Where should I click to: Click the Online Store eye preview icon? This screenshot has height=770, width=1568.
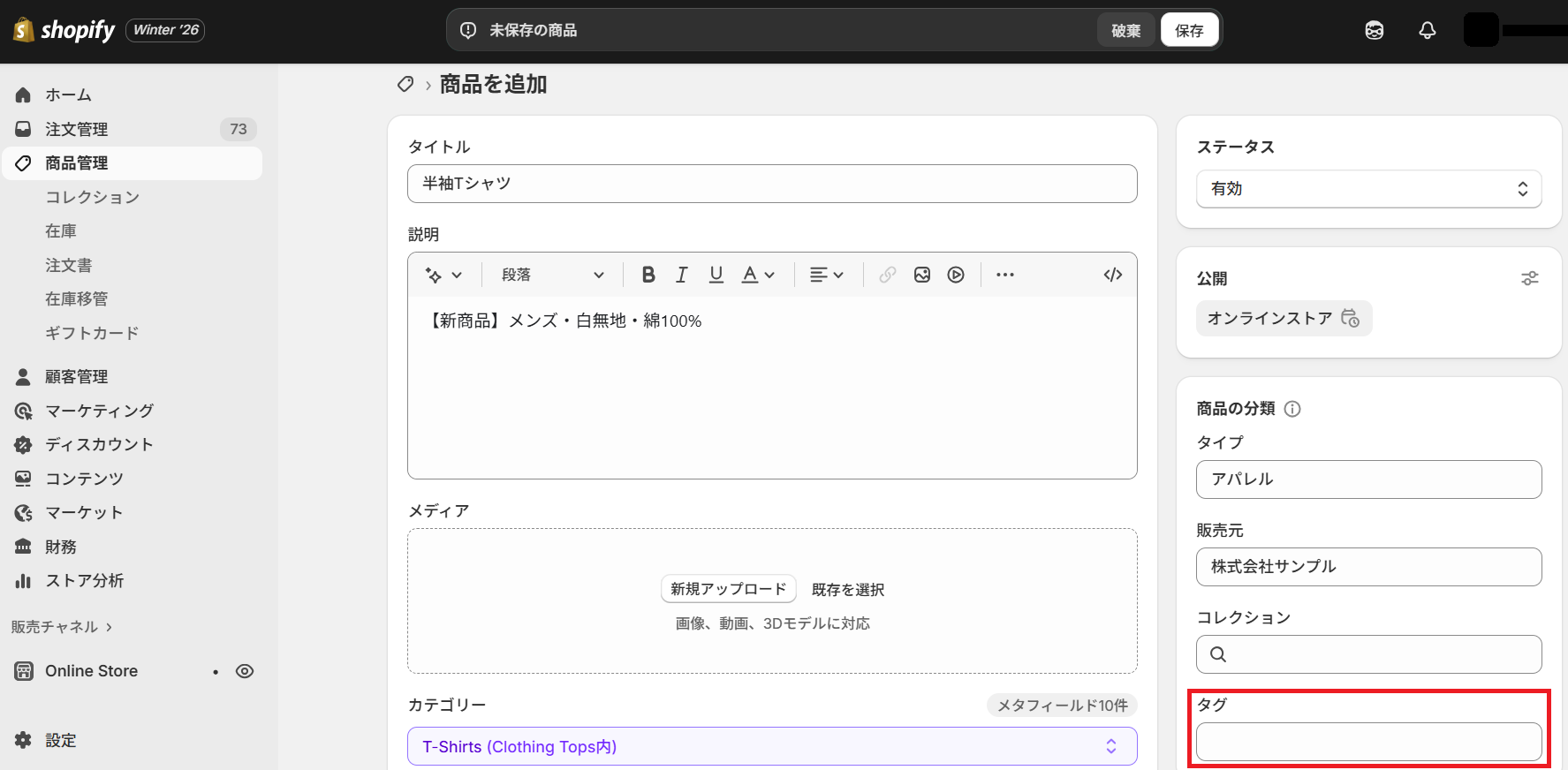point(245,671)
